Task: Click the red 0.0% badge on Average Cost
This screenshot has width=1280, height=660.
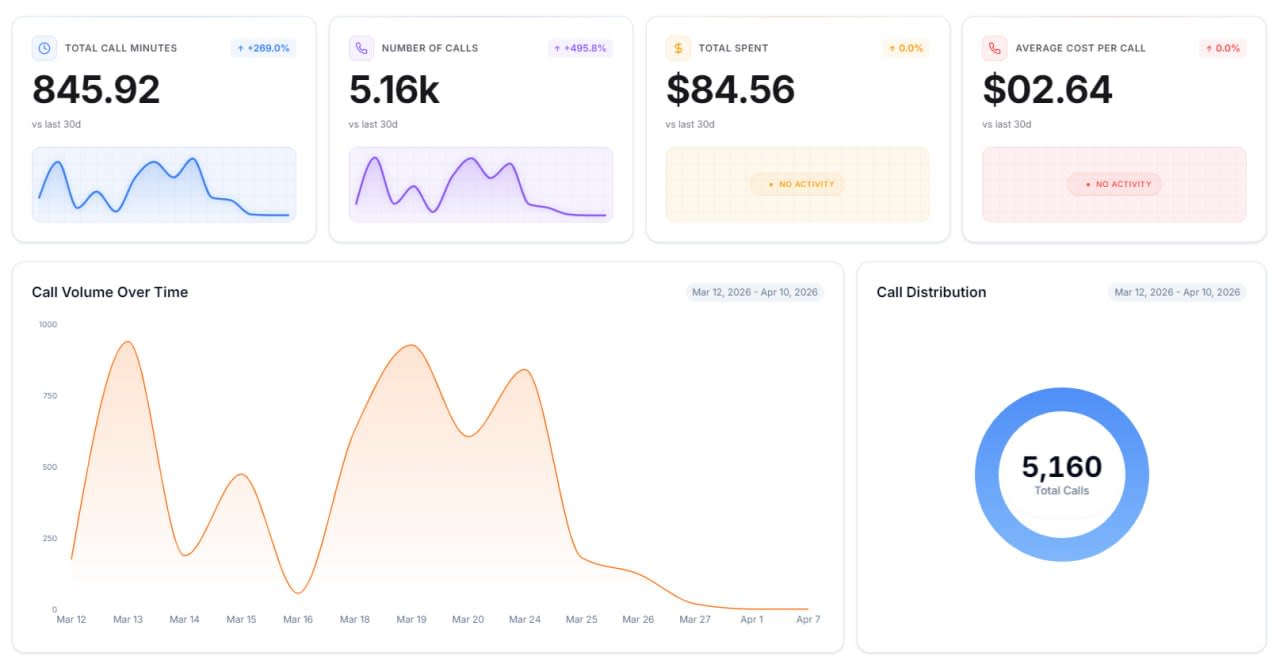Action: coord(1221,48)
